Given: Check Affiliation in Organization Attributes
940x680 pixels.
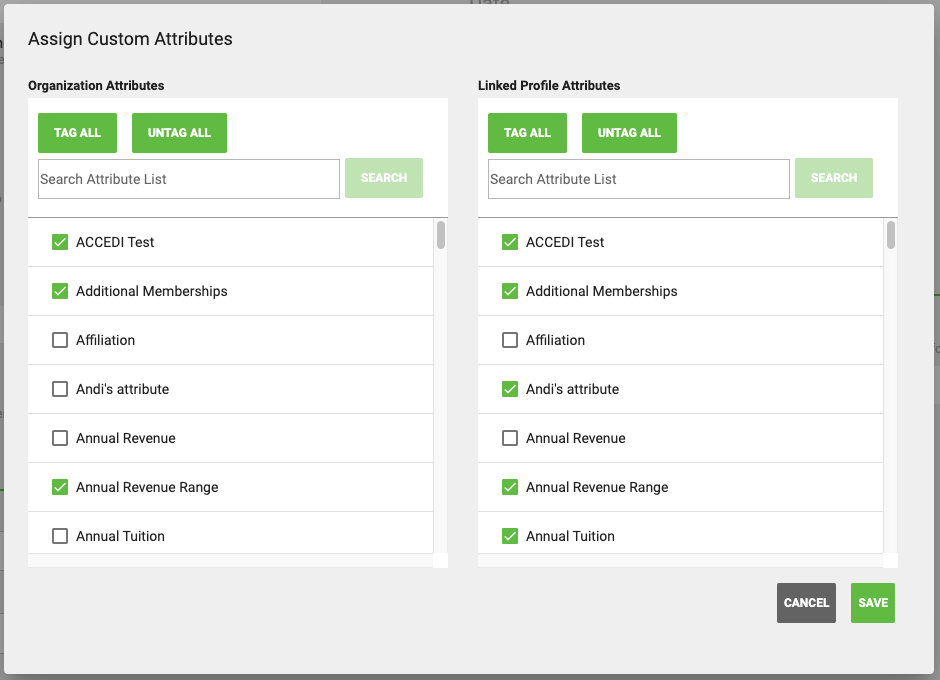Looking at the screenshot, I should [60, 341].
